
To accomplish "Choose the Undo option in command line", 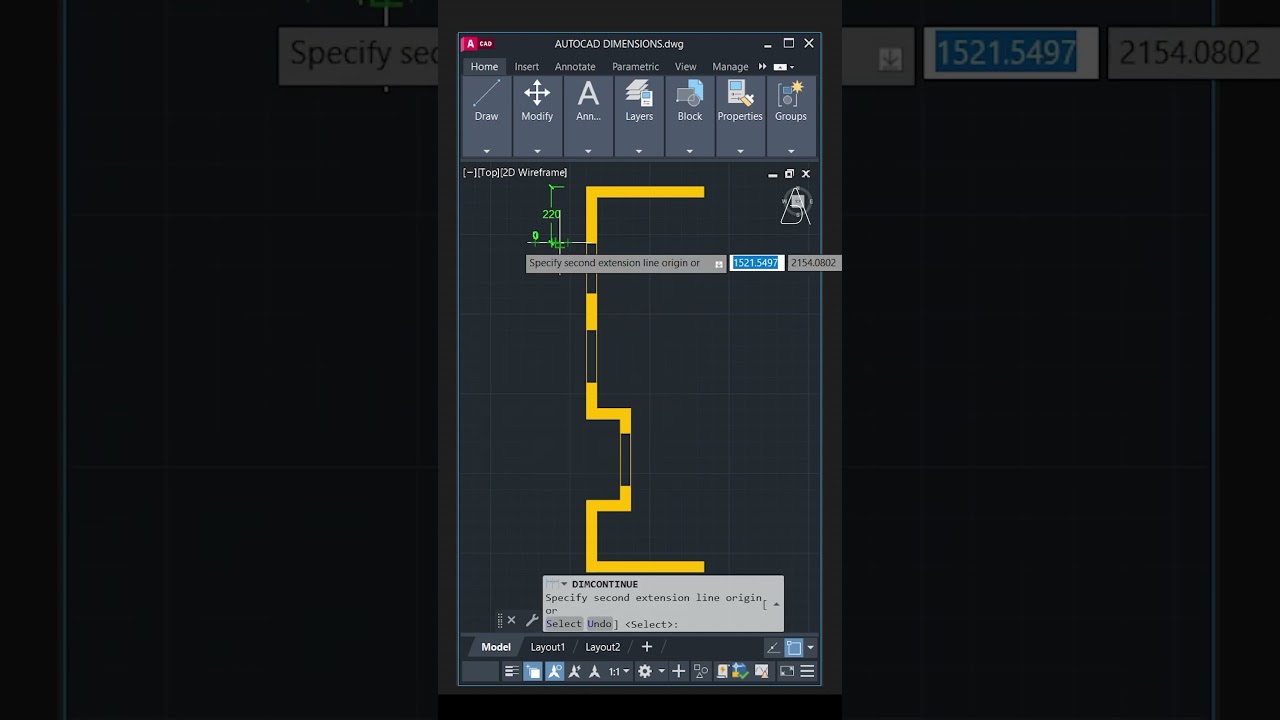I will pyautogui.click(x=599, y=624).
